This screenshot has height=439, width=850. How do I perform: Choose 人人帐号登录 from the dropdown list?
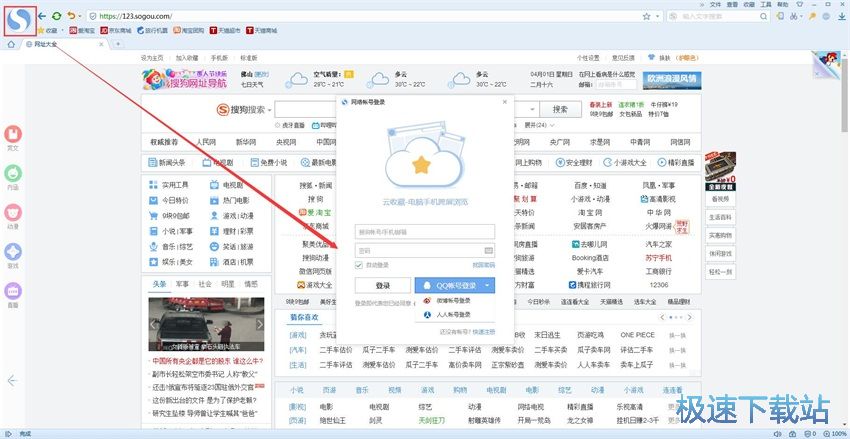tap(454, 314)
